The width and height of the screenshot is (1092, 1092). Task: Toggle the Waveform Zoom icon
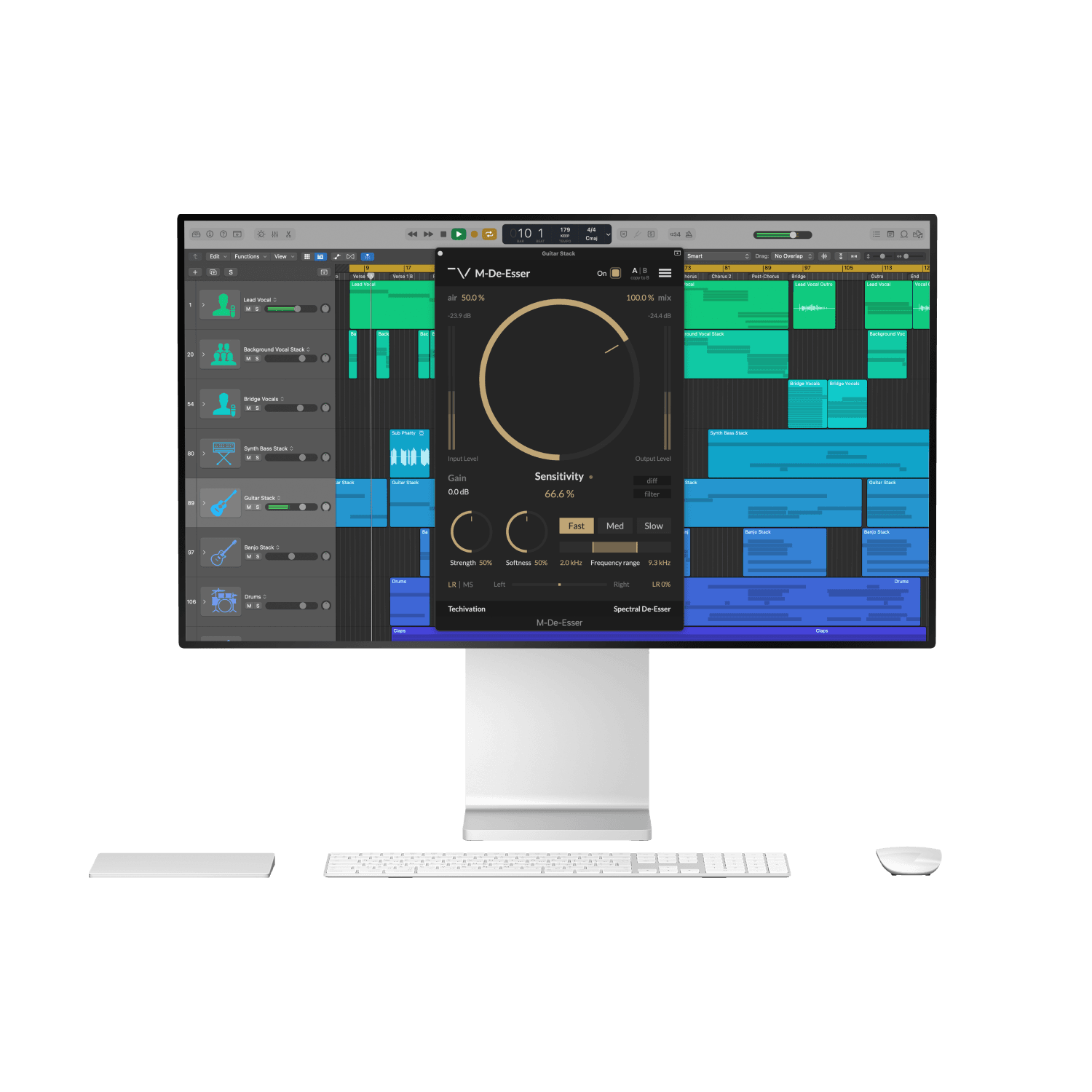click(x=824, y=256)
